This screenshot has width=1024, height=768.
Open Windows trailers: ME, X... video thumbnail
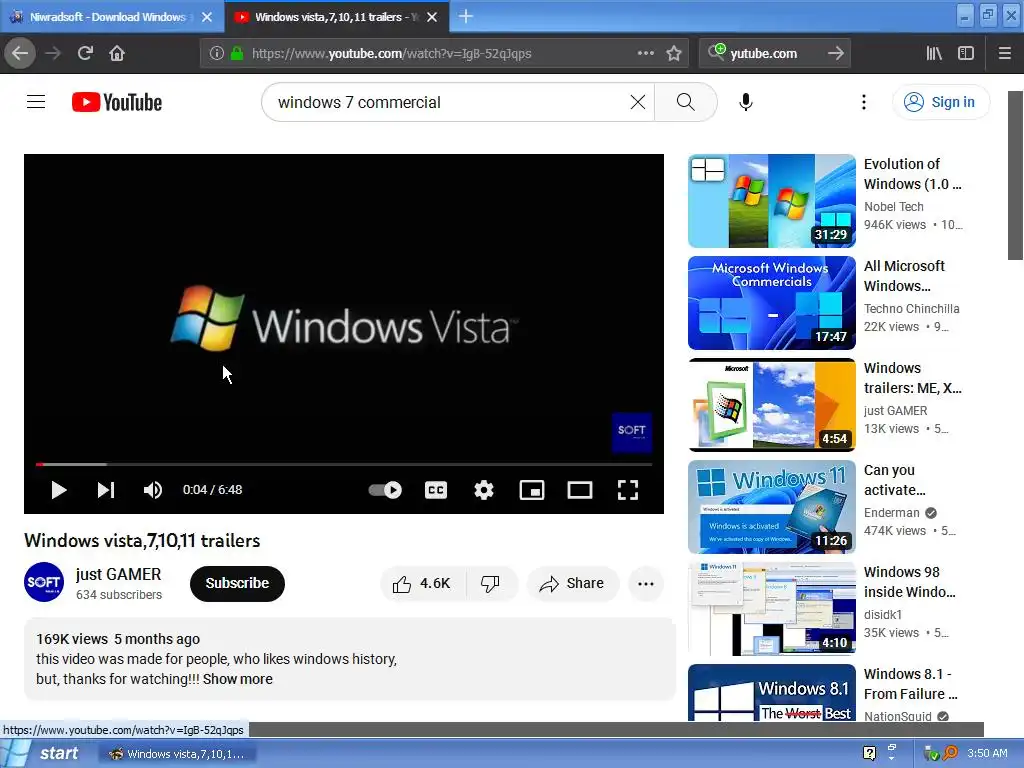pos(771,405)
